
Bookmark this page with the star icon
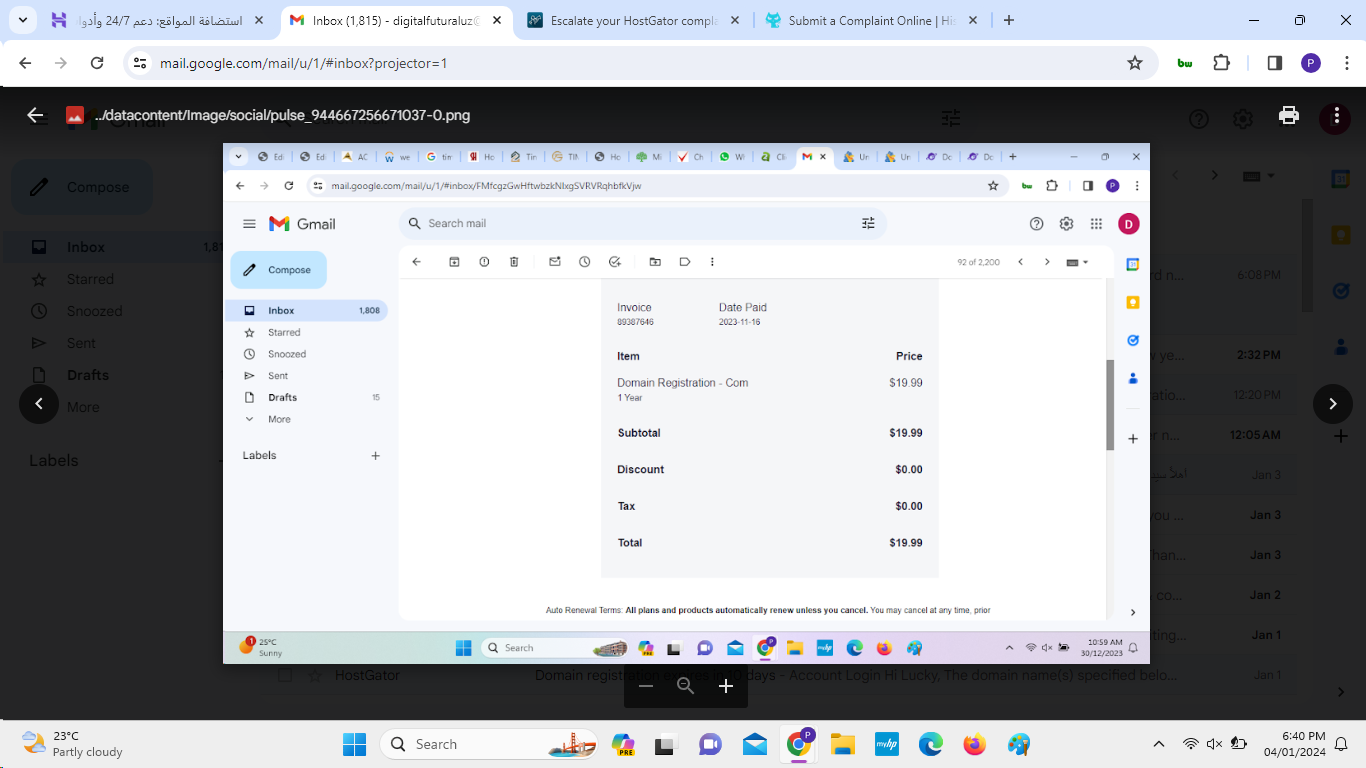tap(1135, 63)
